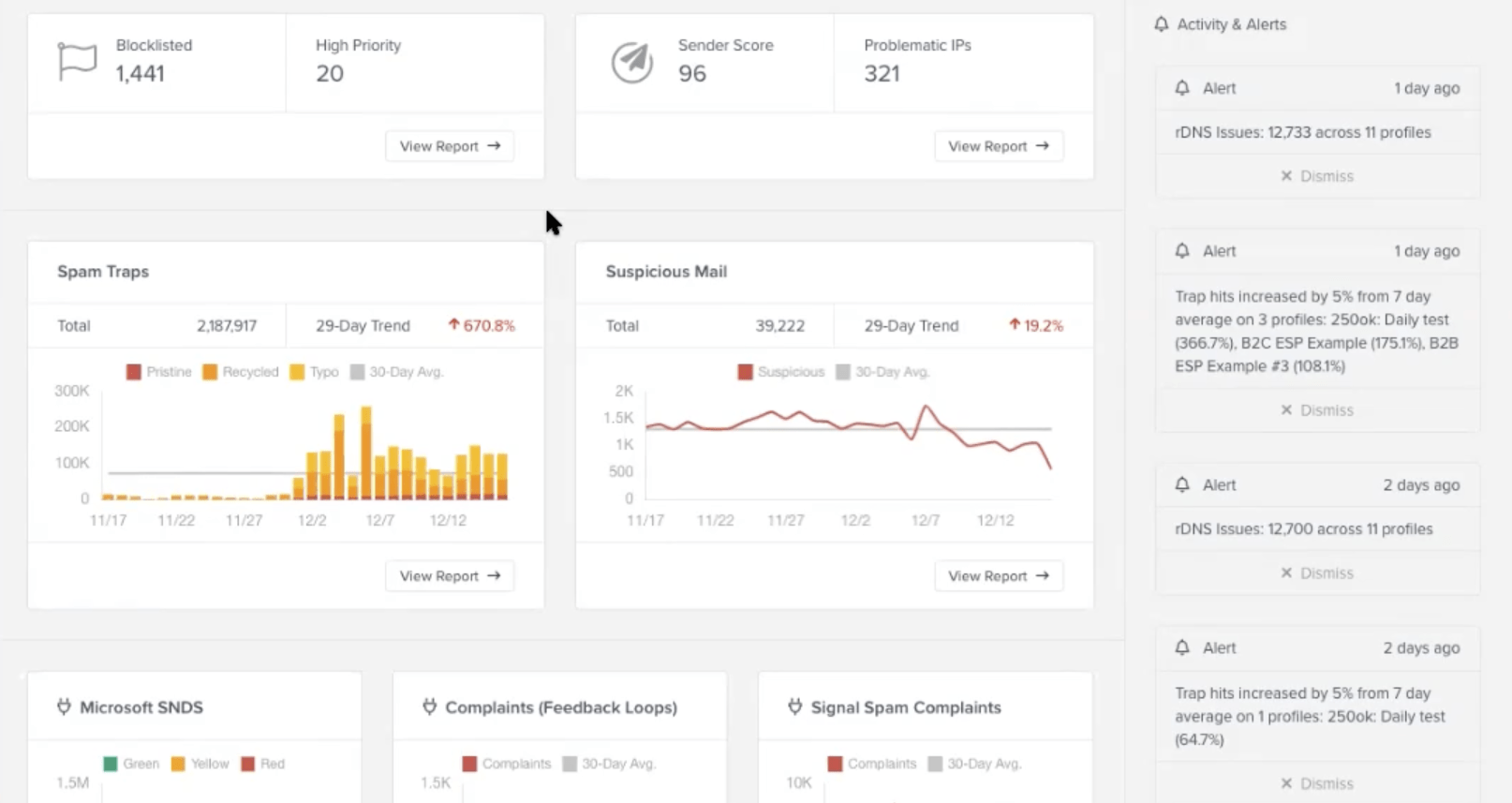
Task: Open the Blocklisted View Report
Action: coord(450,146)
